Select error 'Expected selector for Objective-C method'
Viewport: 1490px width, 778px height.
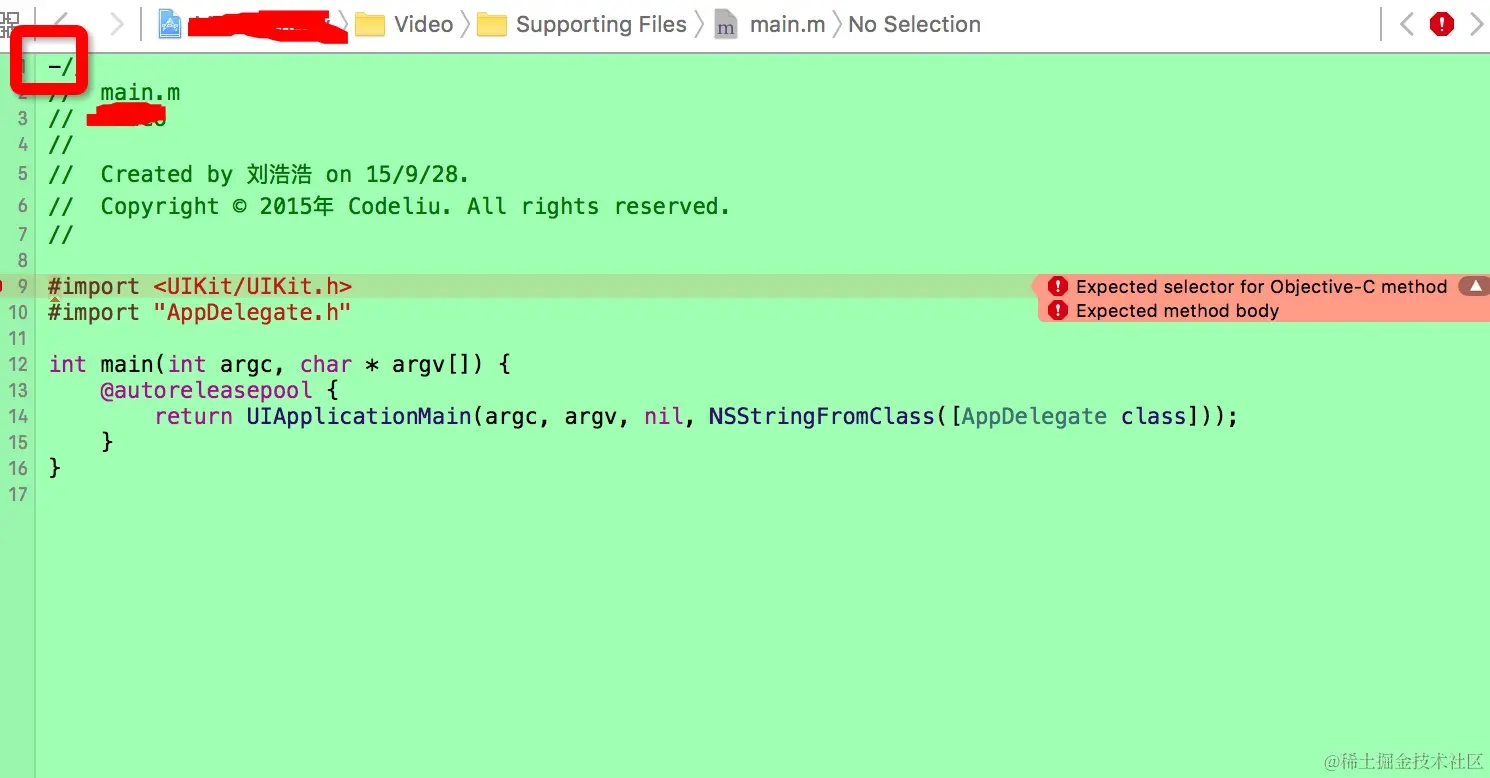(1261, 287)
